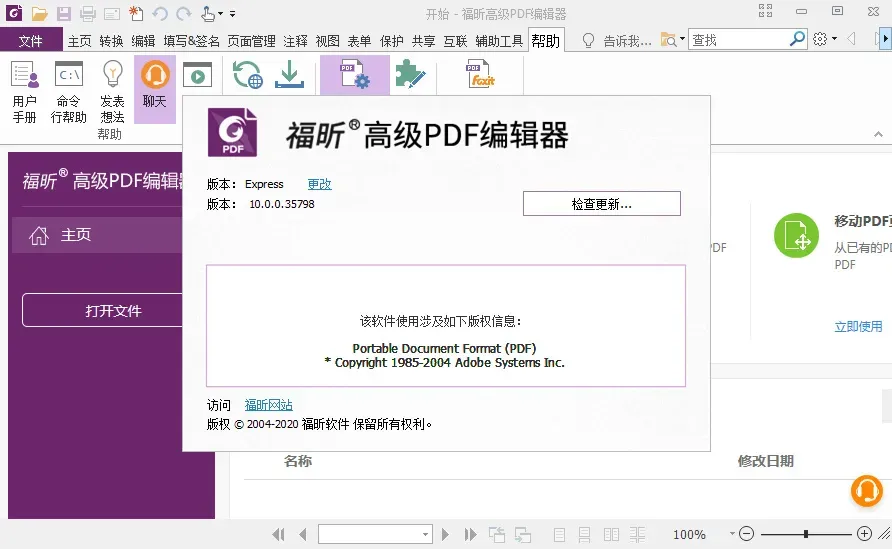Visit the 福昕网站 link
Screen dimensions: 892x549
click(x=269, y=405)
